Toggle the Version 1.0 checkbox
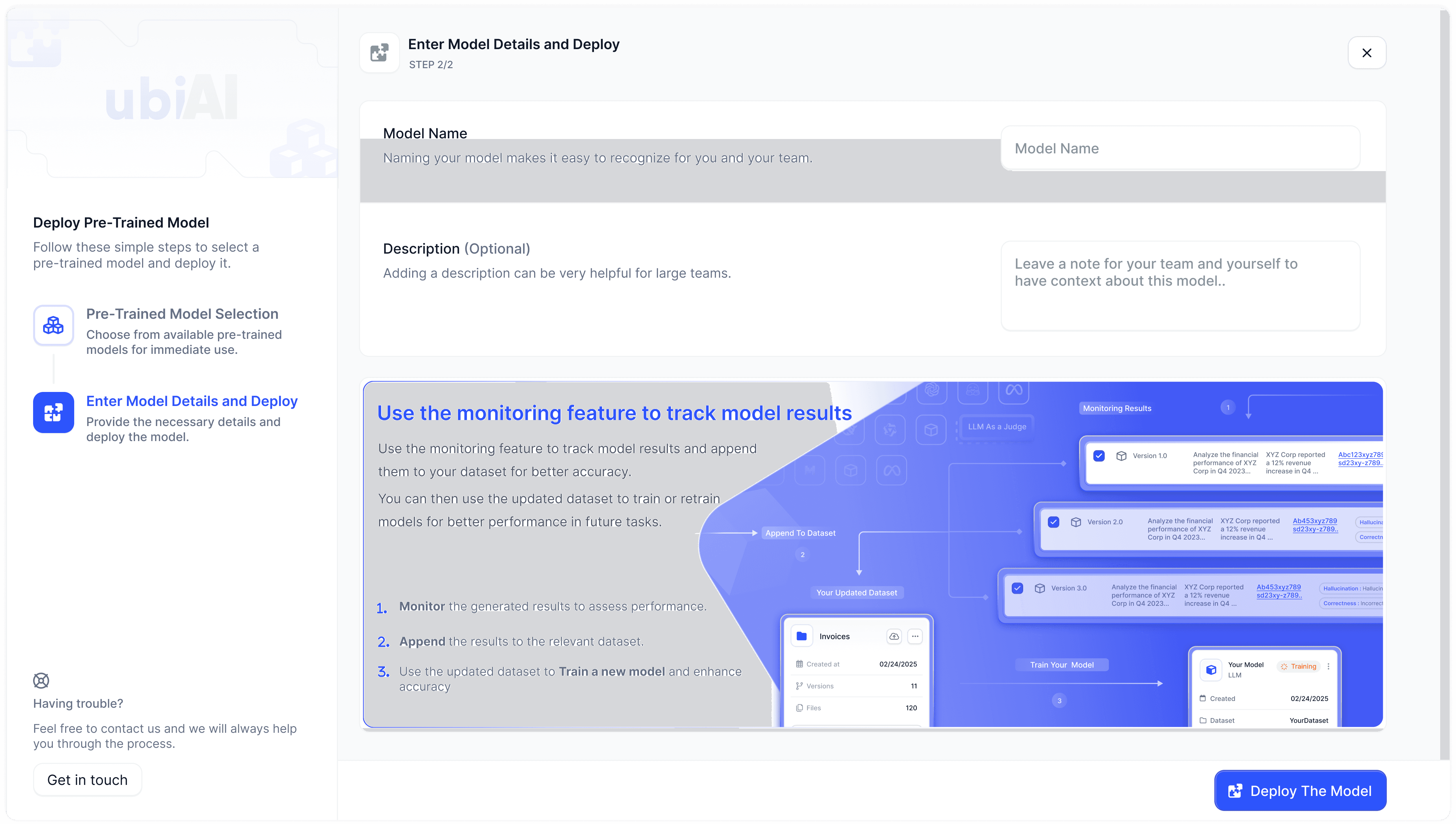Image resolution: width=1456 pixels, height=824 pixels. coord(1099,455)
